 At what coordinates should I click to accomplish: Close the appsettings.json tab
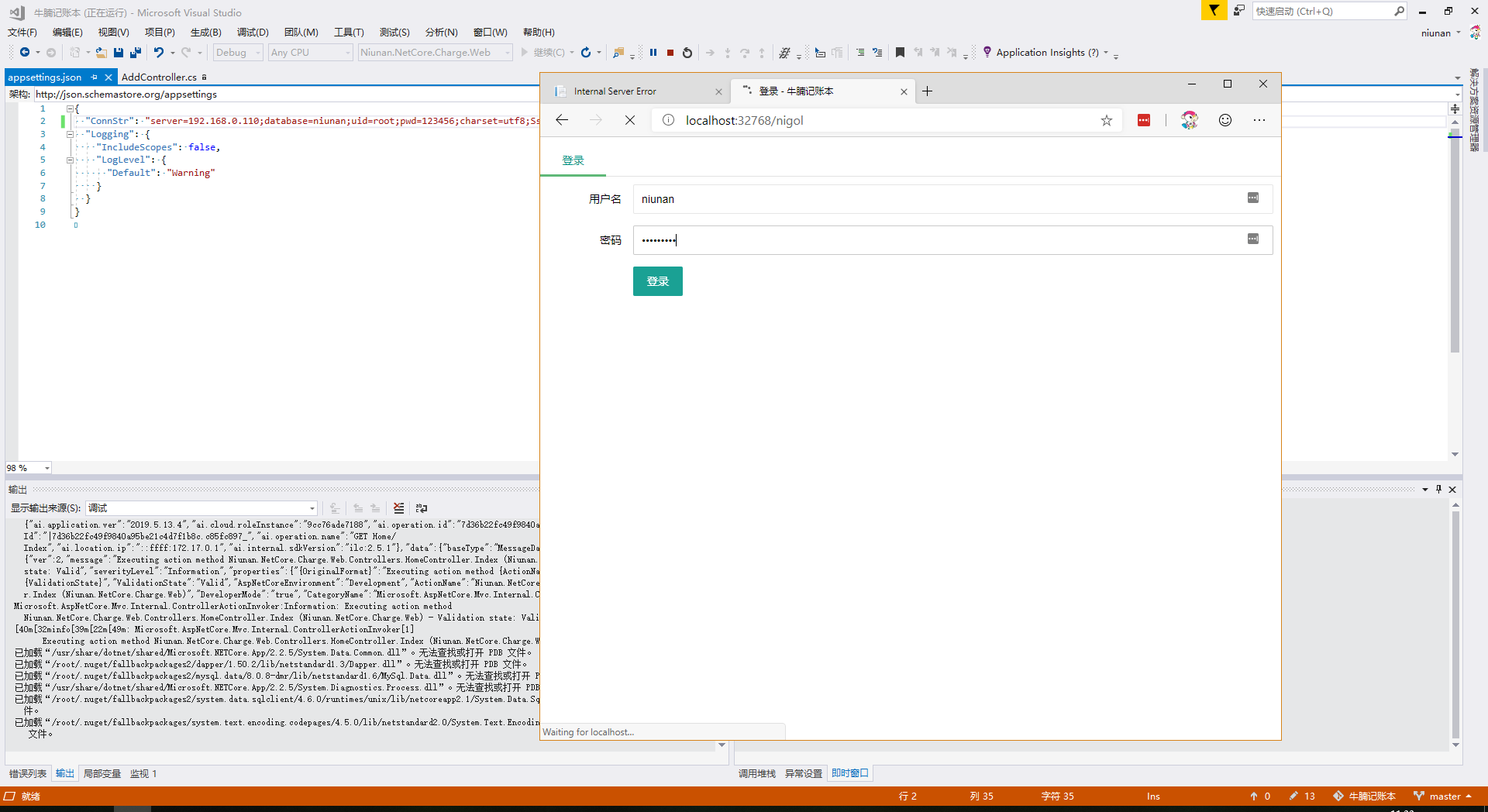point(108,77)
